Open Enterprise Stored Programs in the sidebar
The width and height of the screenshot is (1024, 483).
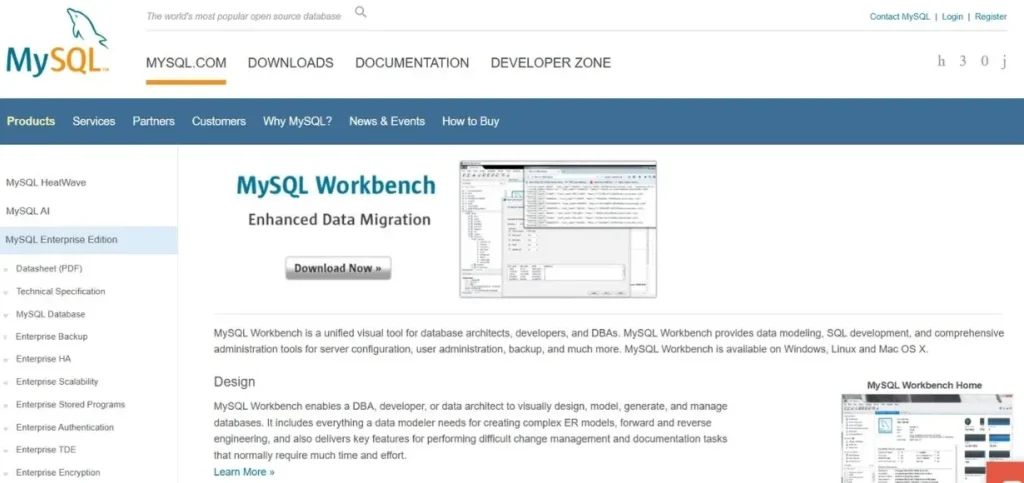[x=71, y=405]
